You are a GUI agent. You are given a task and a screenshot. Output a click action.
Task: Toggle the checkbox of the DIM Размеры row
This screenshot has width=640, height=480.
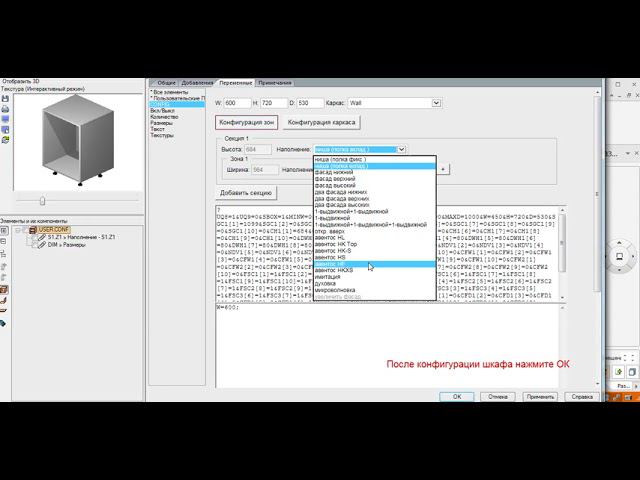35,245
